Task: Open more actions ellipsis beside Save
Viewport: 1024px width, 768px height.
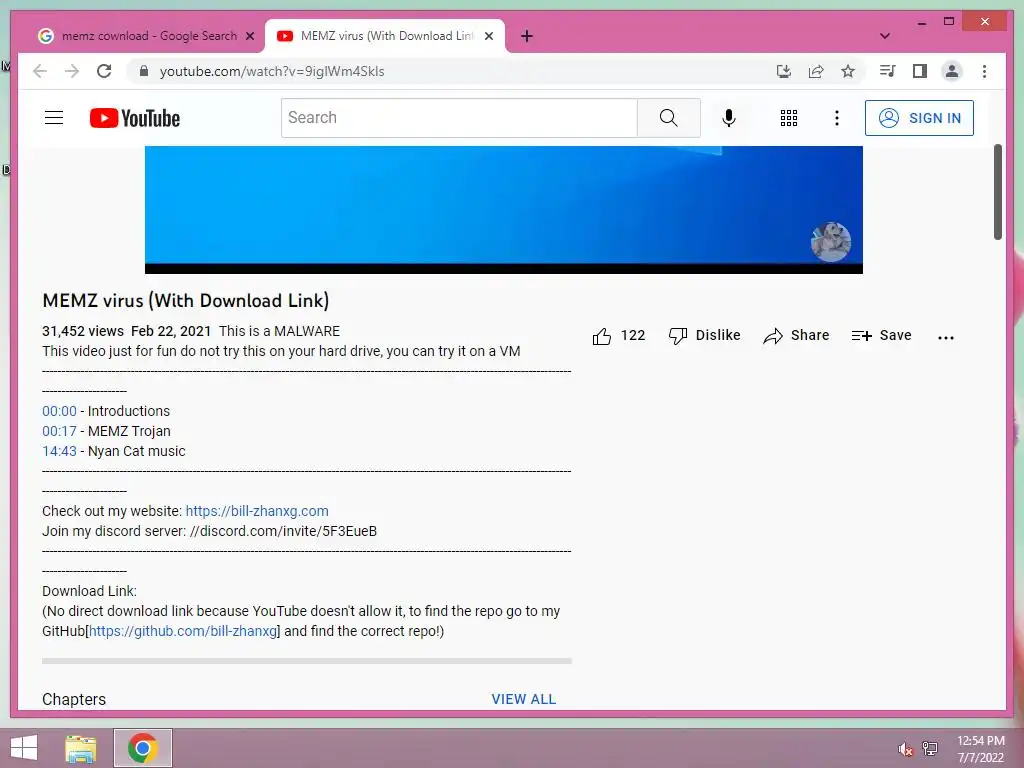Action: coord(946,337)
